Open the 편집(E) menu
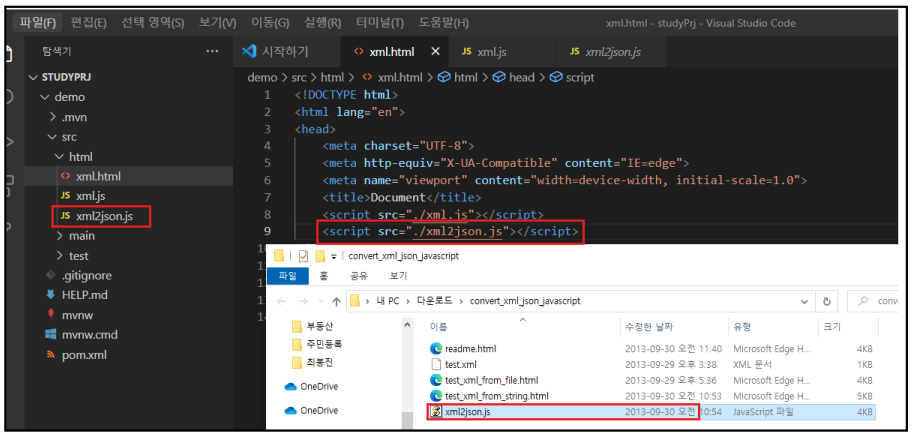 (89, 23)
